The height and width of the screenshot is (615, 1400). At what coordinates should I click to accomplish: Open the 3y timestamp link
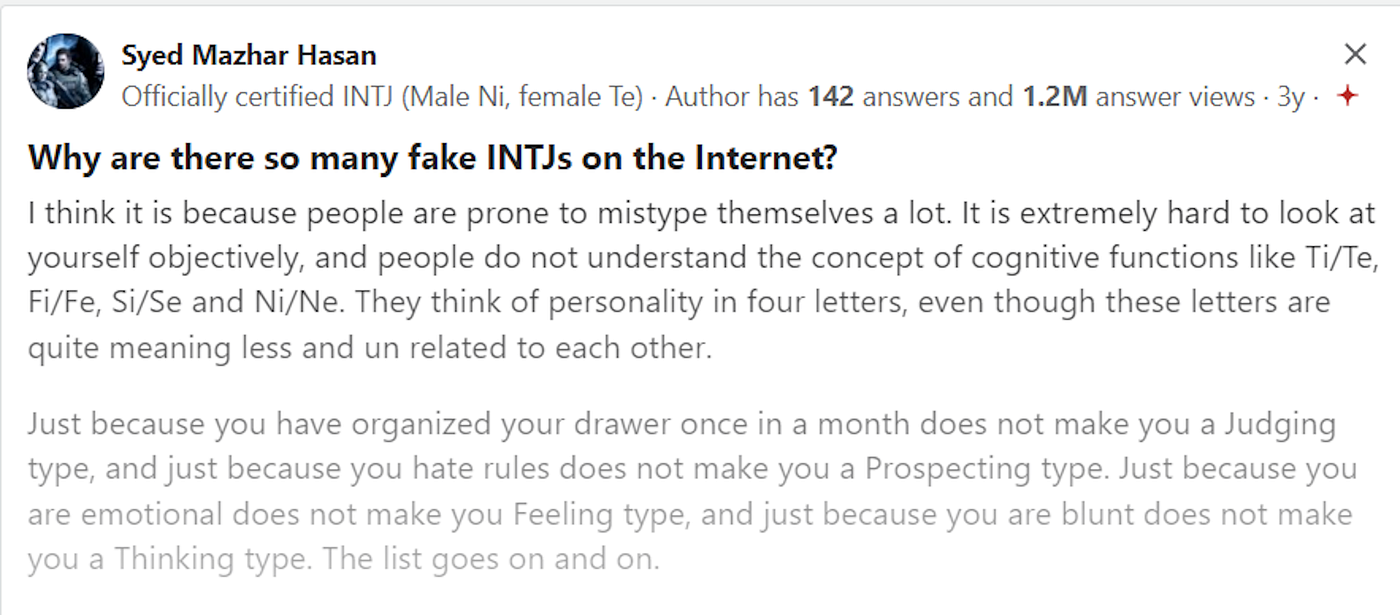point(1290,97)
